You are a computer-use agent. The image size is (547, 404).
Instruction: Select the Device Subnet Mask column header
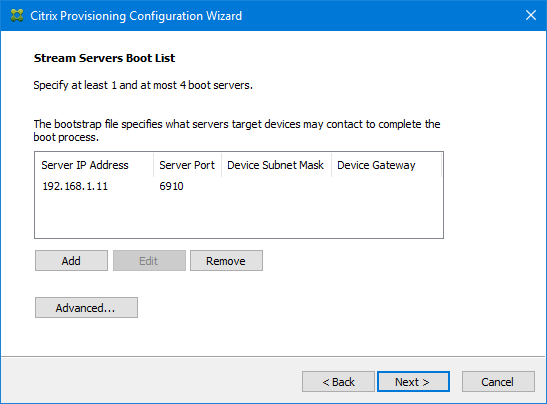pos(276,165)
